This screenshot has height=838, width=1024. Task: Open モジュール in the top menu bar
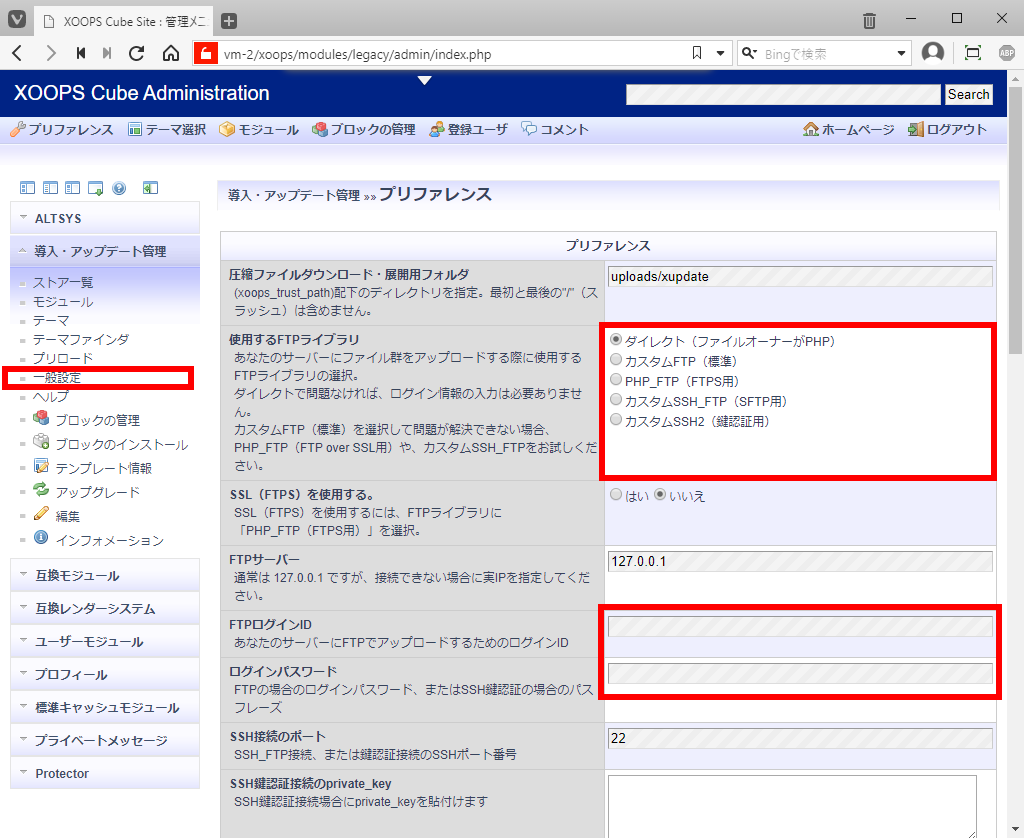click(x=259, y=129)
